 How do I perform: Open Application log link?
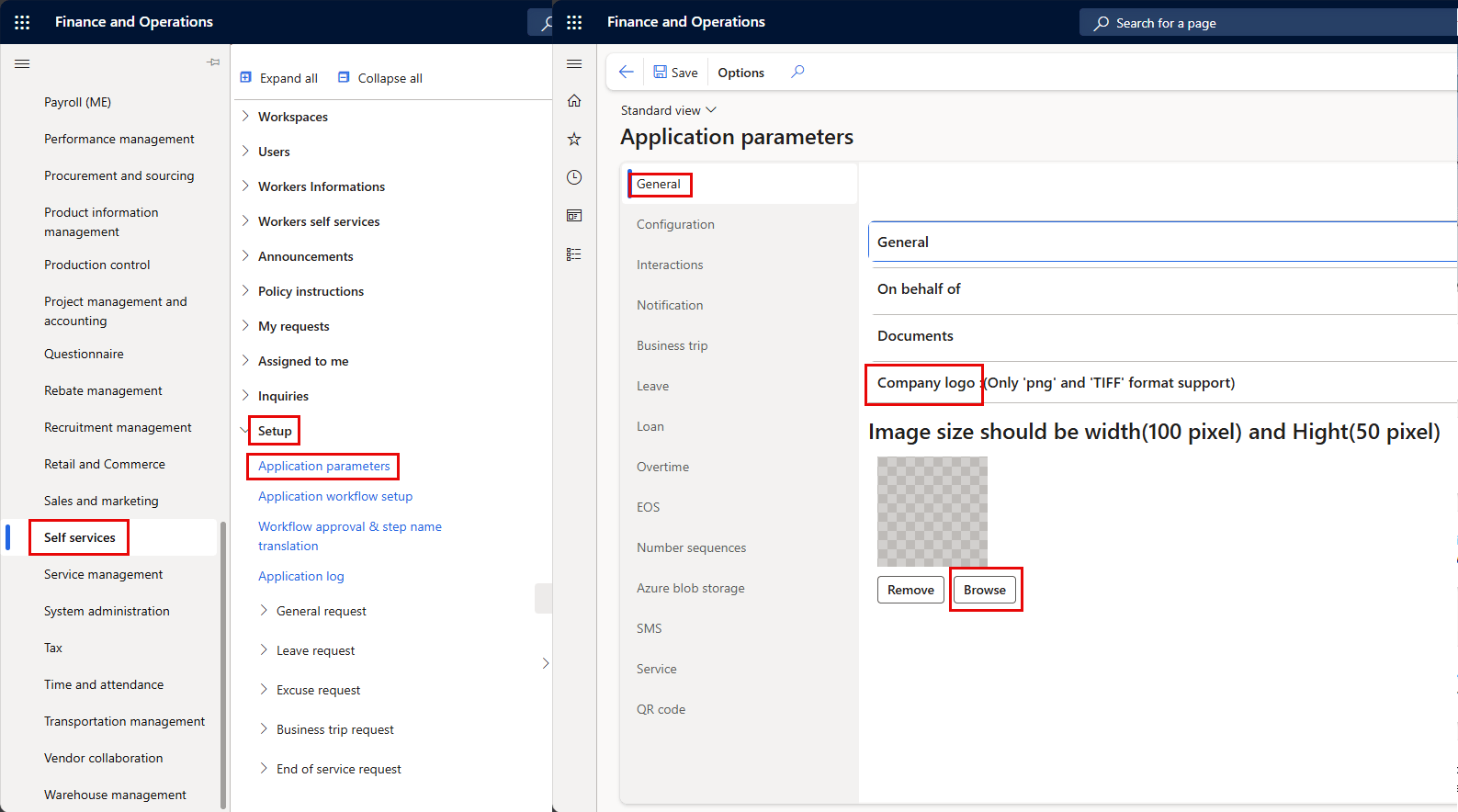(300, 576)
